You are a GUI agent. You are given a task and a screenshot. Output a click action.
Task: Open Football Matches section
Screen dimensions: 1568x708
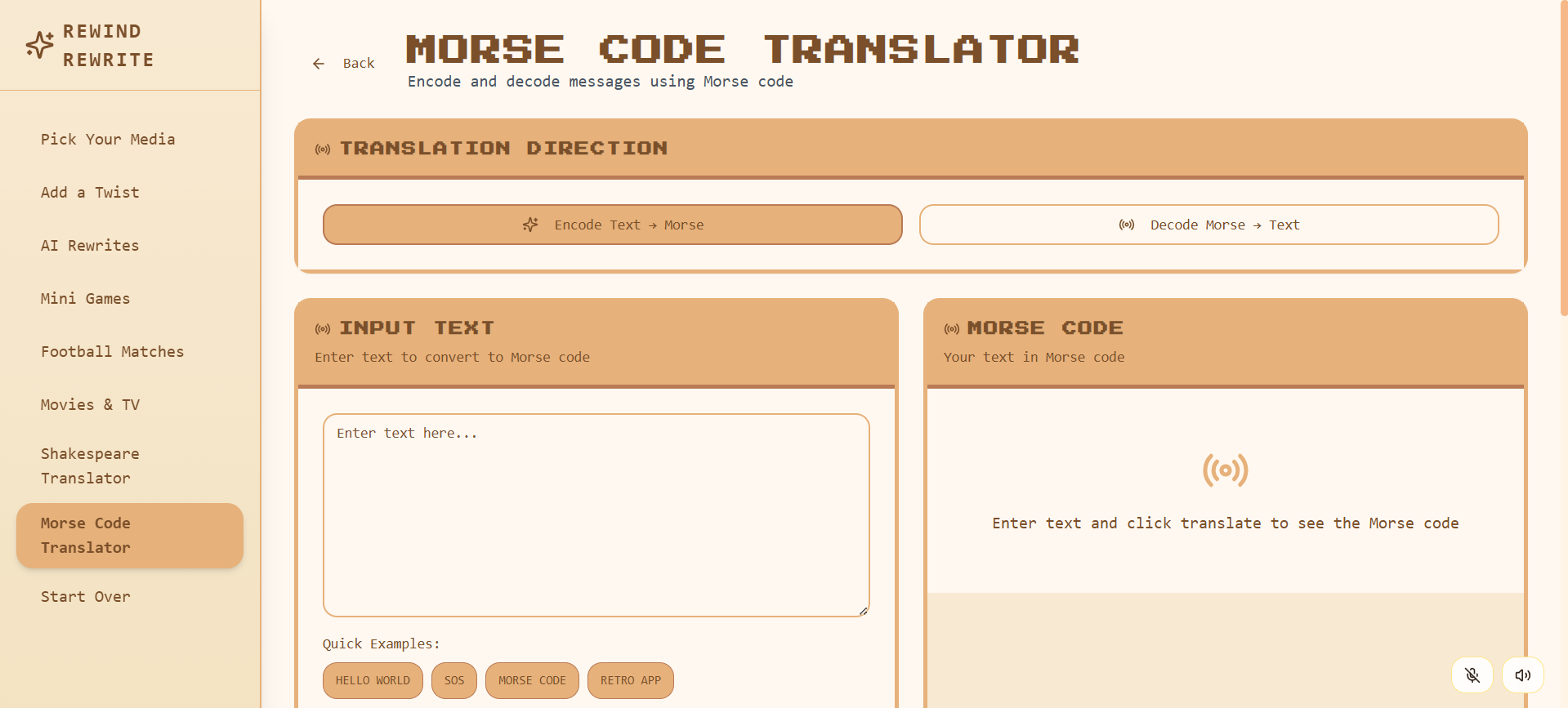point(130,352)
